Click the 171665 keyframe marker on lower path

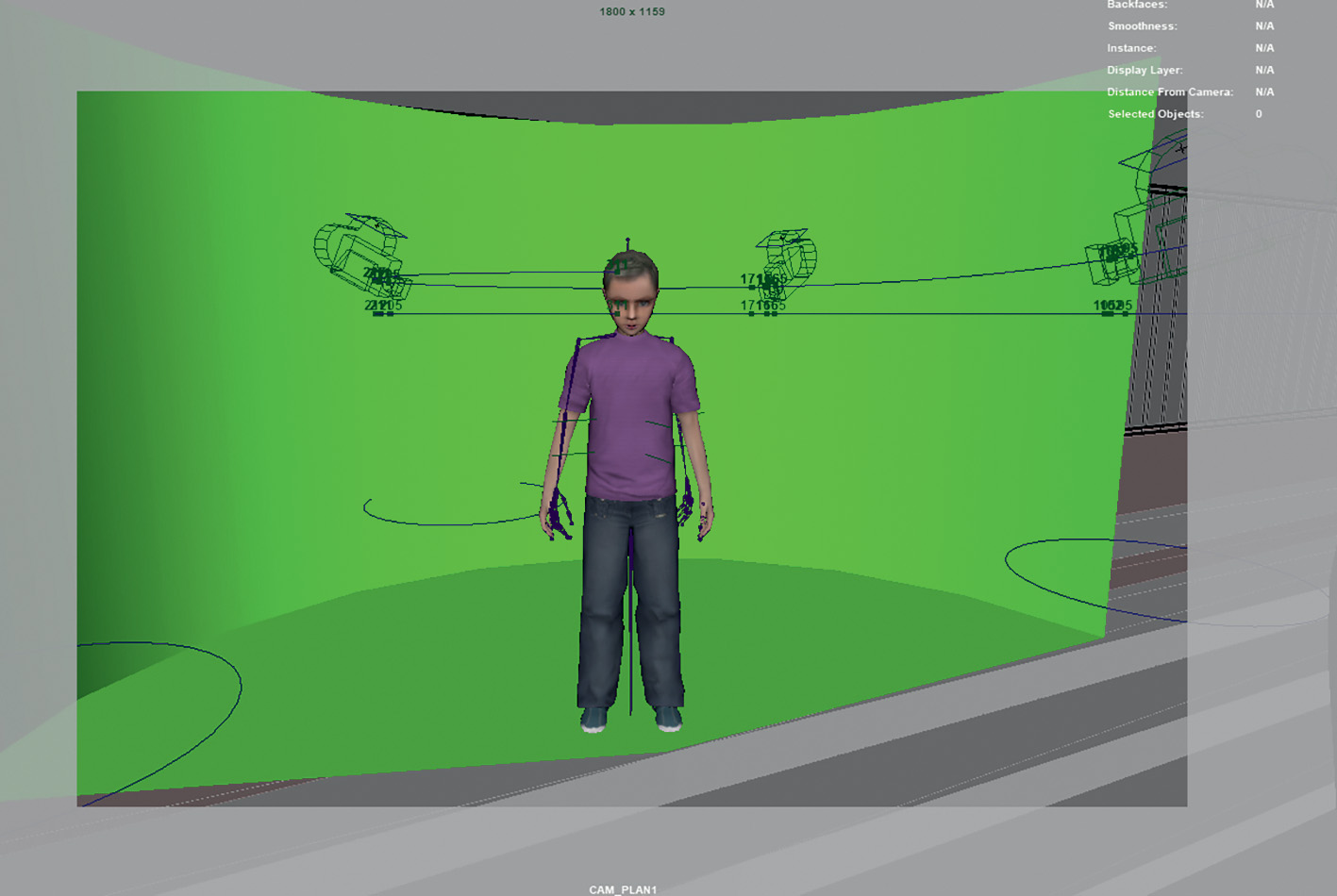click(762, 307)
